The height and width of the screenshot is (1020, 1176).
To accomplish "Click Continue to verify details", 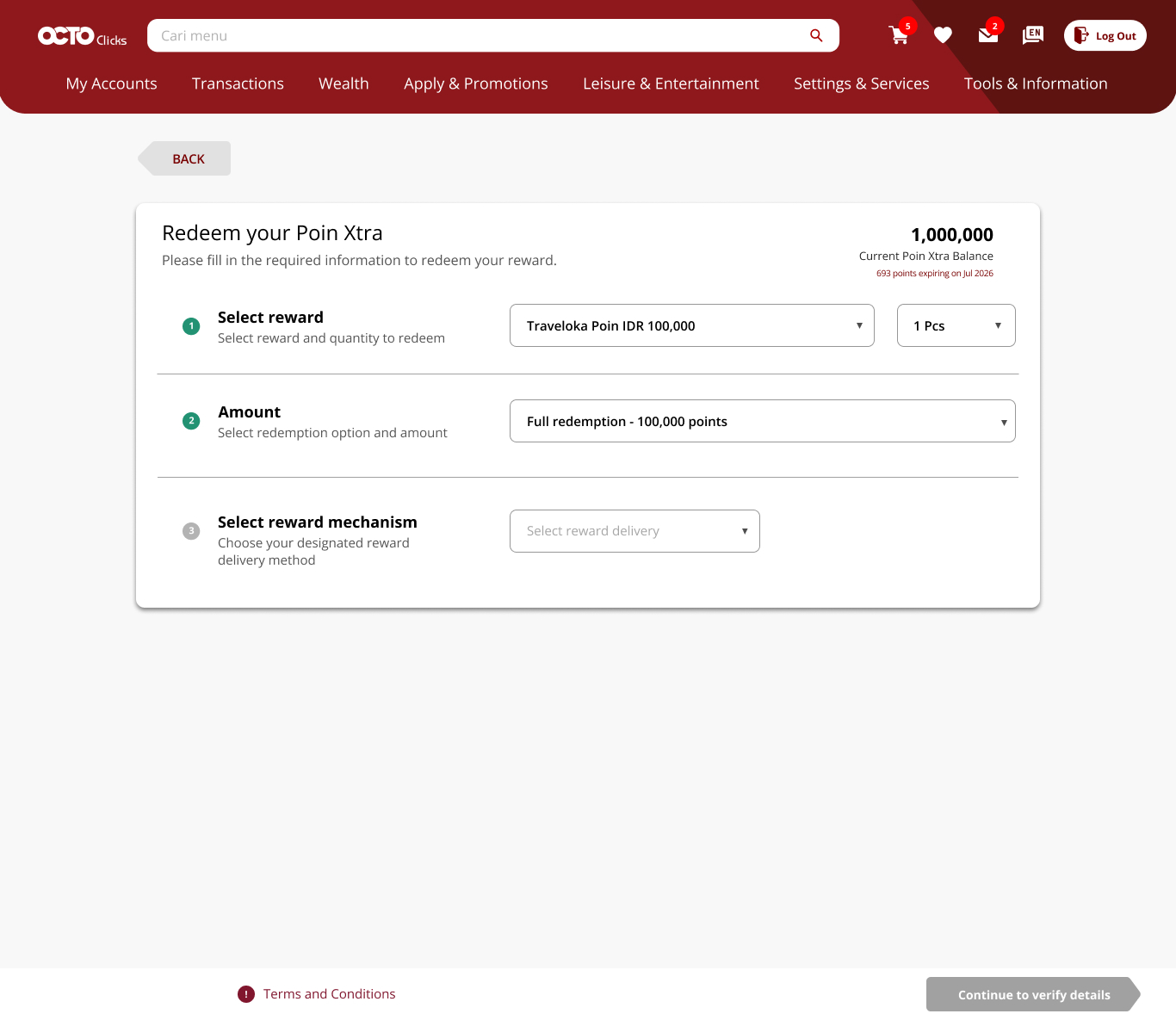I will 1033,994.
